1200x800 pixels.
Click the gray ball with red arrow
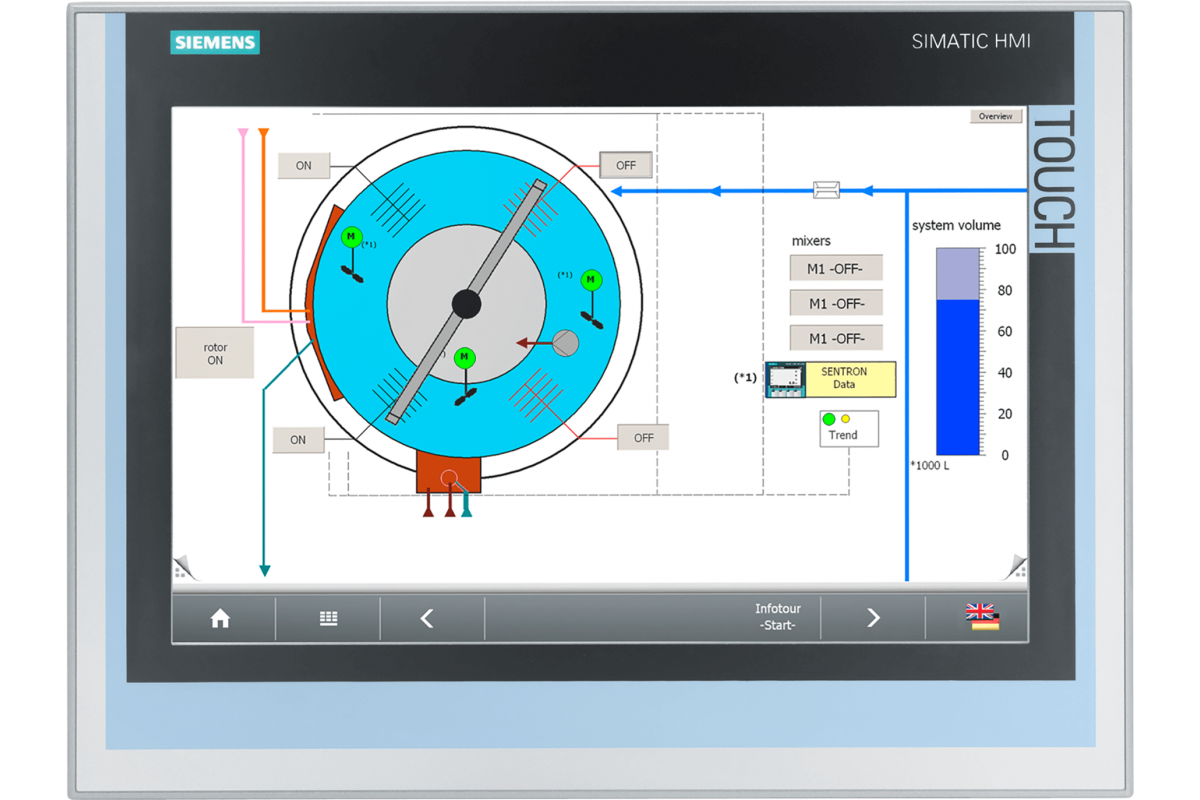[565, 343]
